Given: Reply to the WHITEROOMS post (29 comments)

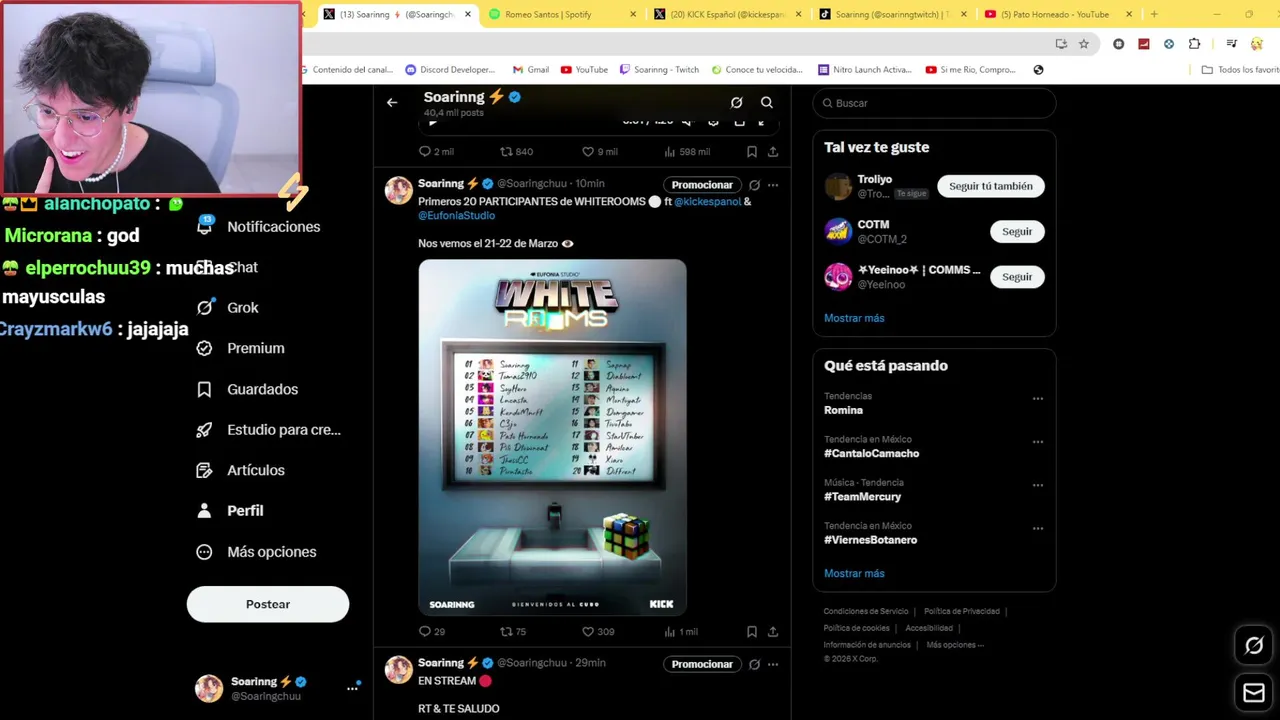Looking at the screenshot, I should click(x=432, y=632).
